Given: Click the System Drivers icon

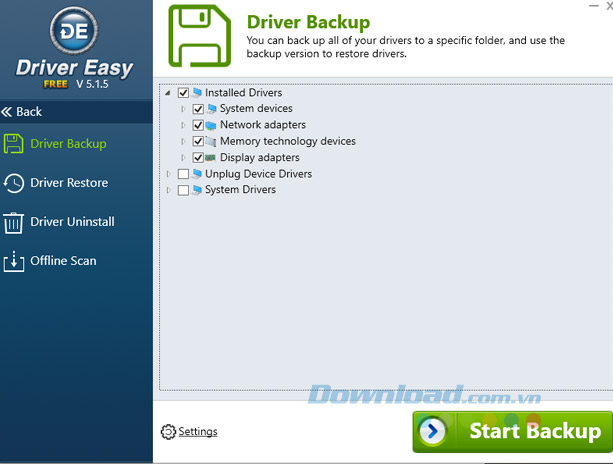Looking at the screenshot, I should coord(197,190).
